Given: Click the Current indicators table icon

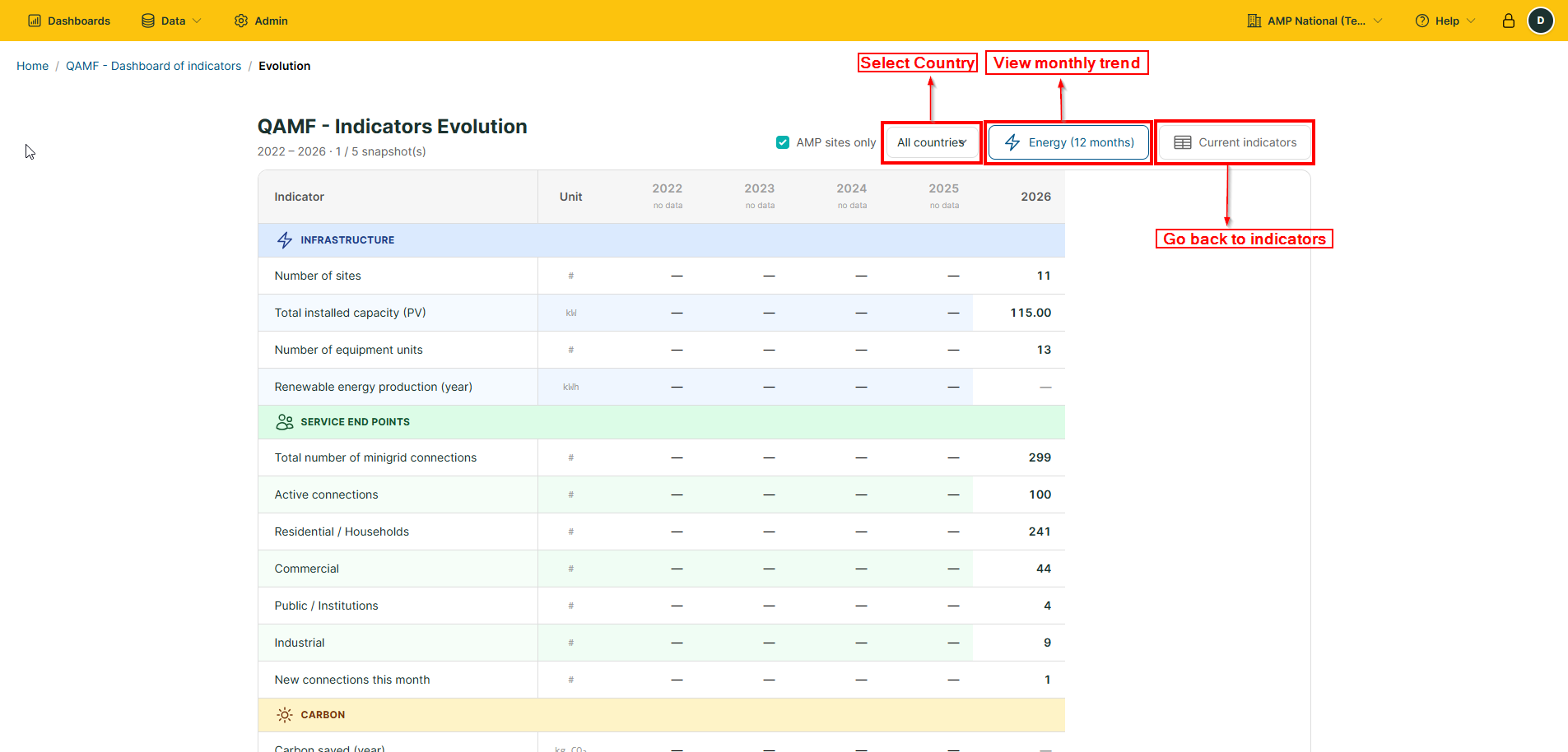Looking at the screenshot, I should pos(1183,142).
